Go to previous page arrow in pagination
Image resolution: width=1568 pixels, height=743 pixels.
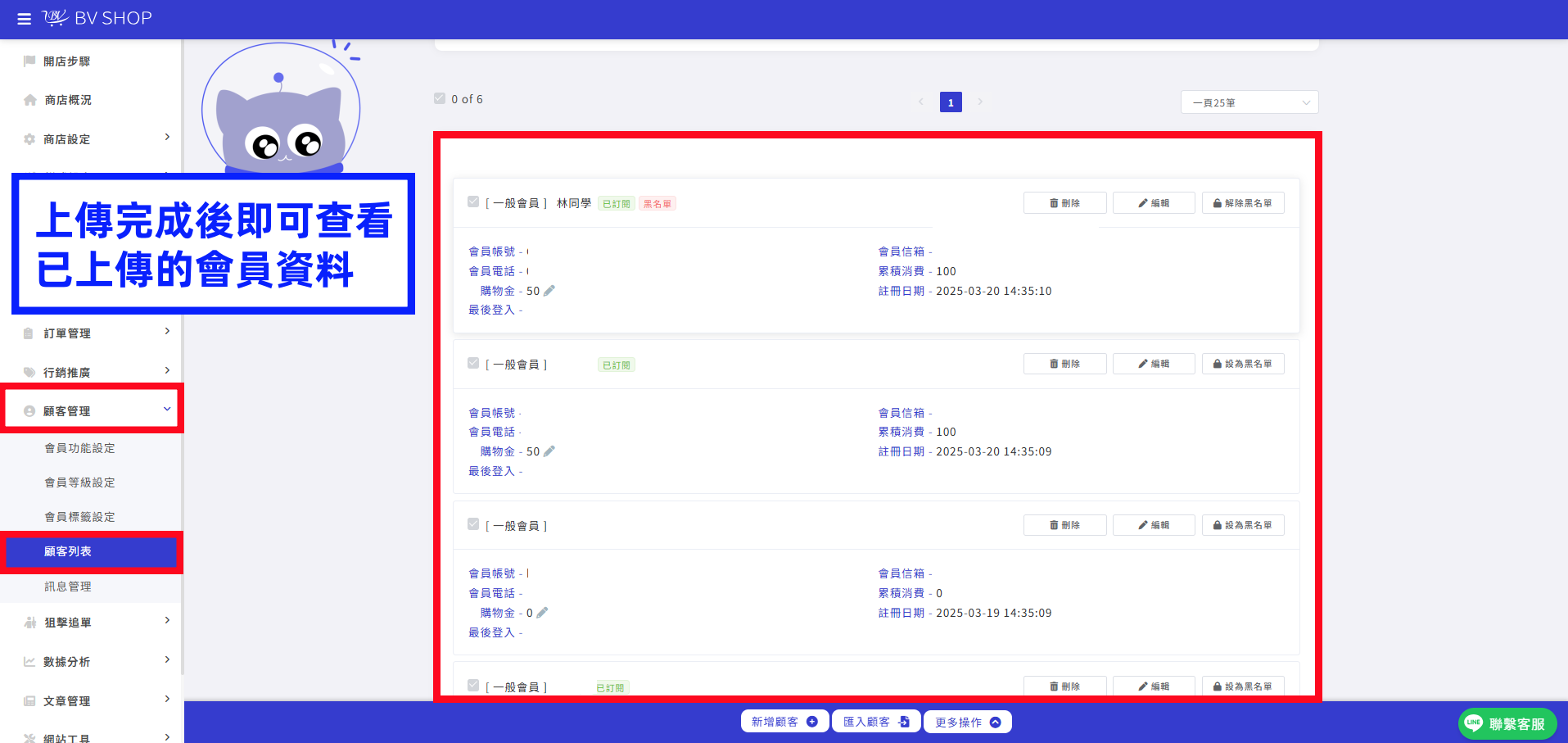coord(921,102)
